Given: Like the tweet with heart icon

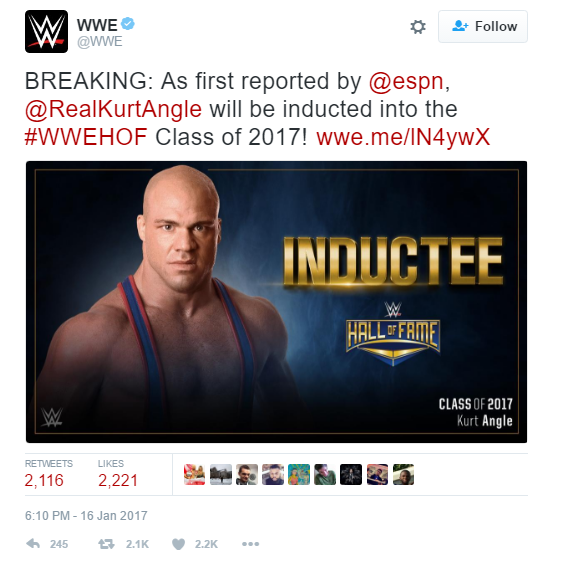Looking at the screenshot, I should 178,544.
